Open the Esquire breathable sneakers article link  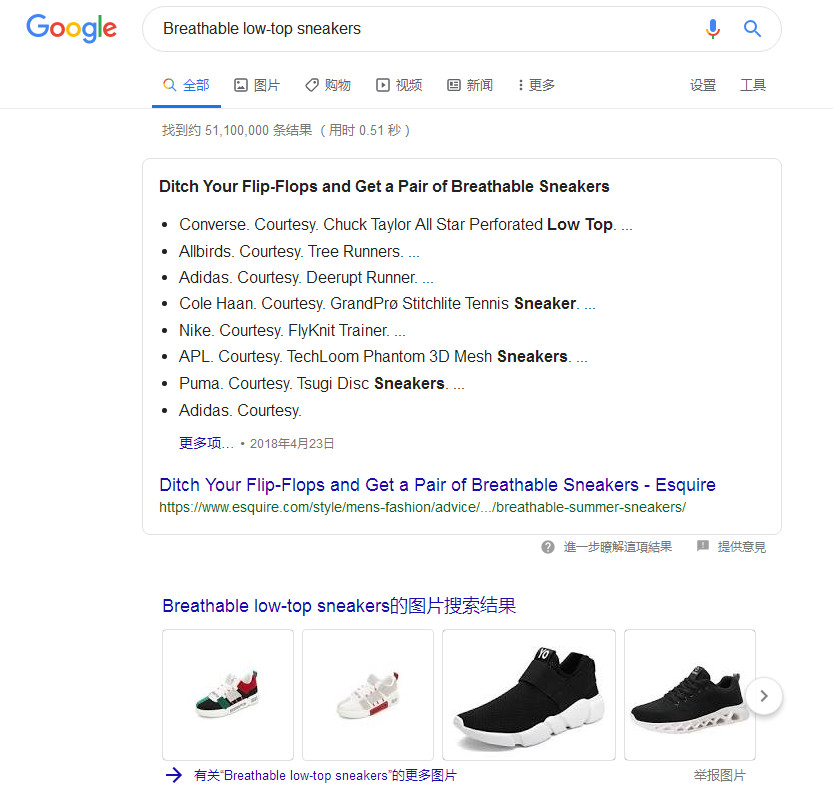[437, 485]
